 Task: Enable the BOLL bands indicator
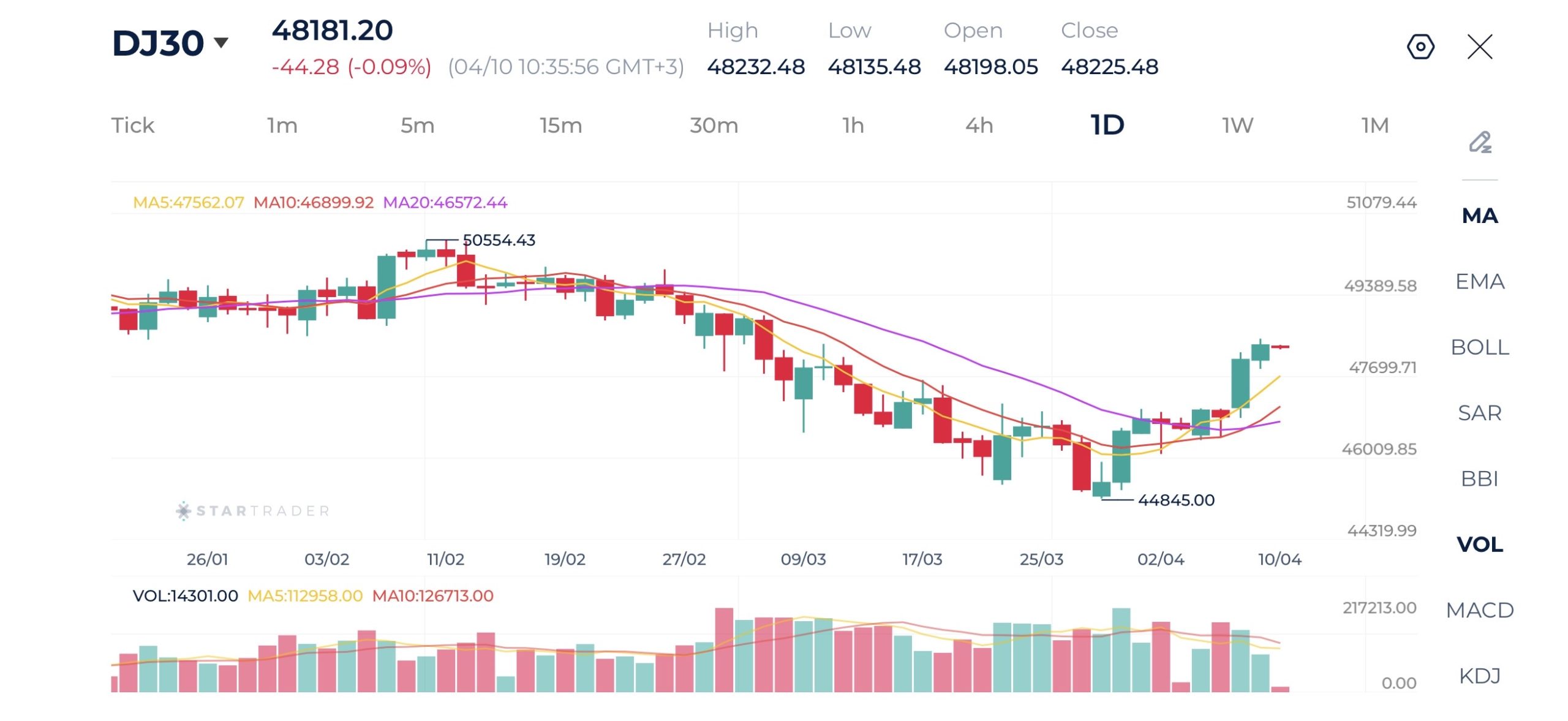[x=1480, y=347]
